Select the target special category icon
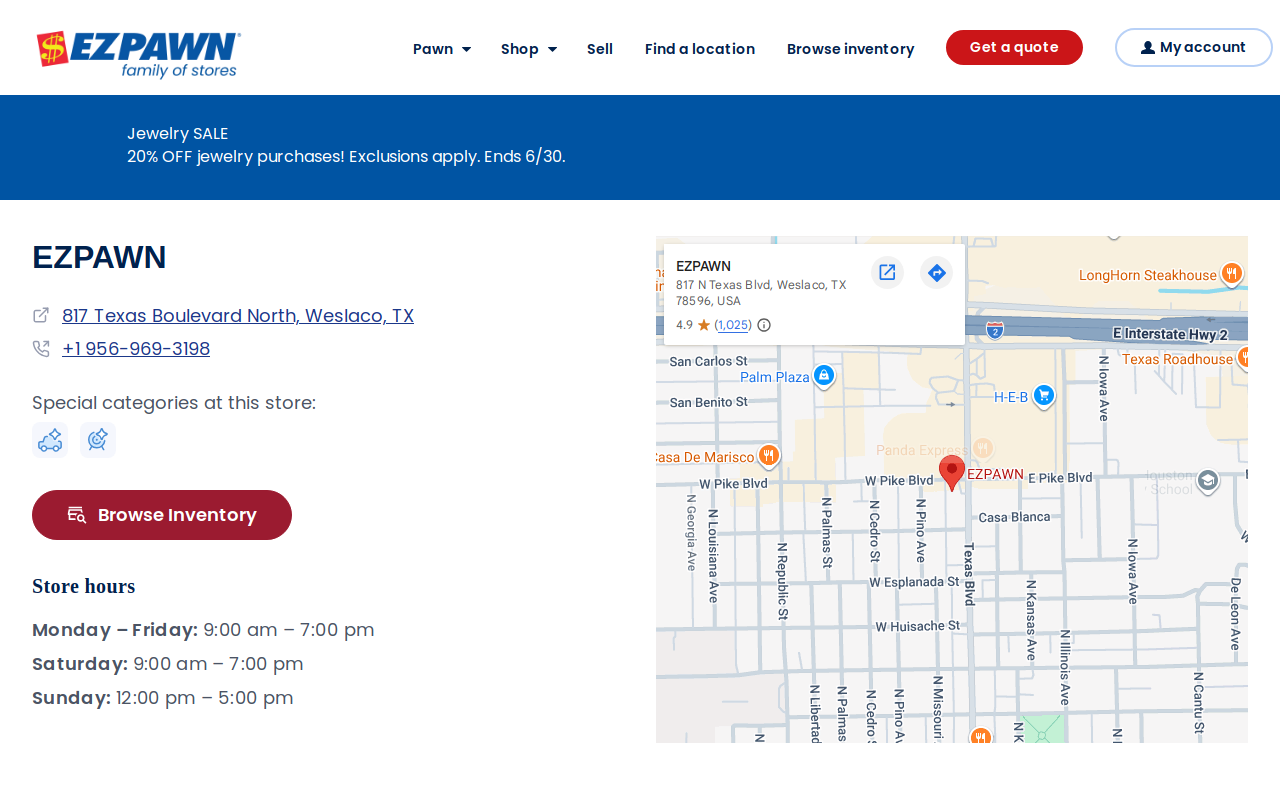Screen dimensions: 1280x800 pyautogui.click(x=98, y=440)
